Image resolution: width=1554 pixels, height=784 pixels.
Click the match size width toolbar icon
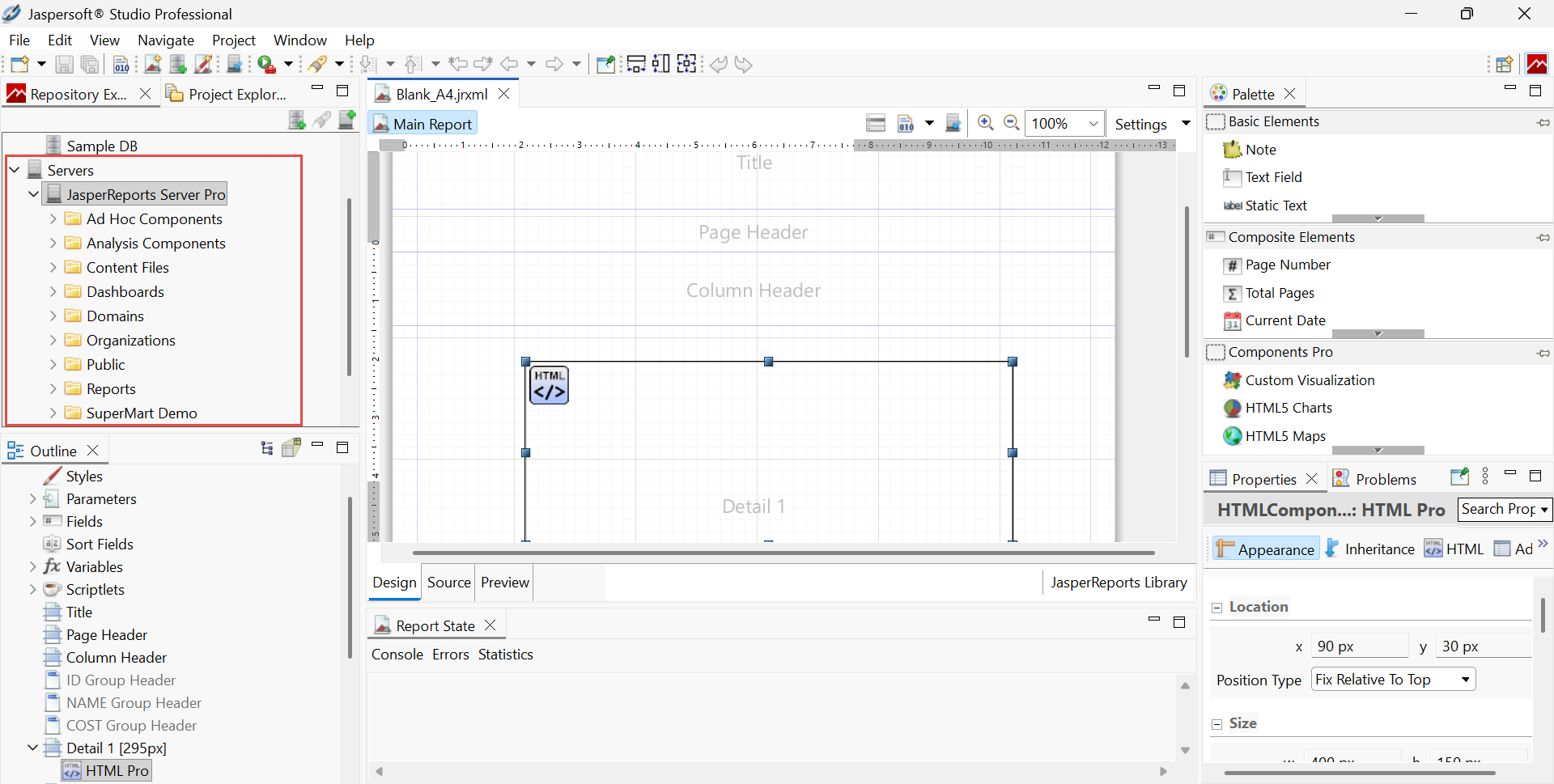[636, 64]
